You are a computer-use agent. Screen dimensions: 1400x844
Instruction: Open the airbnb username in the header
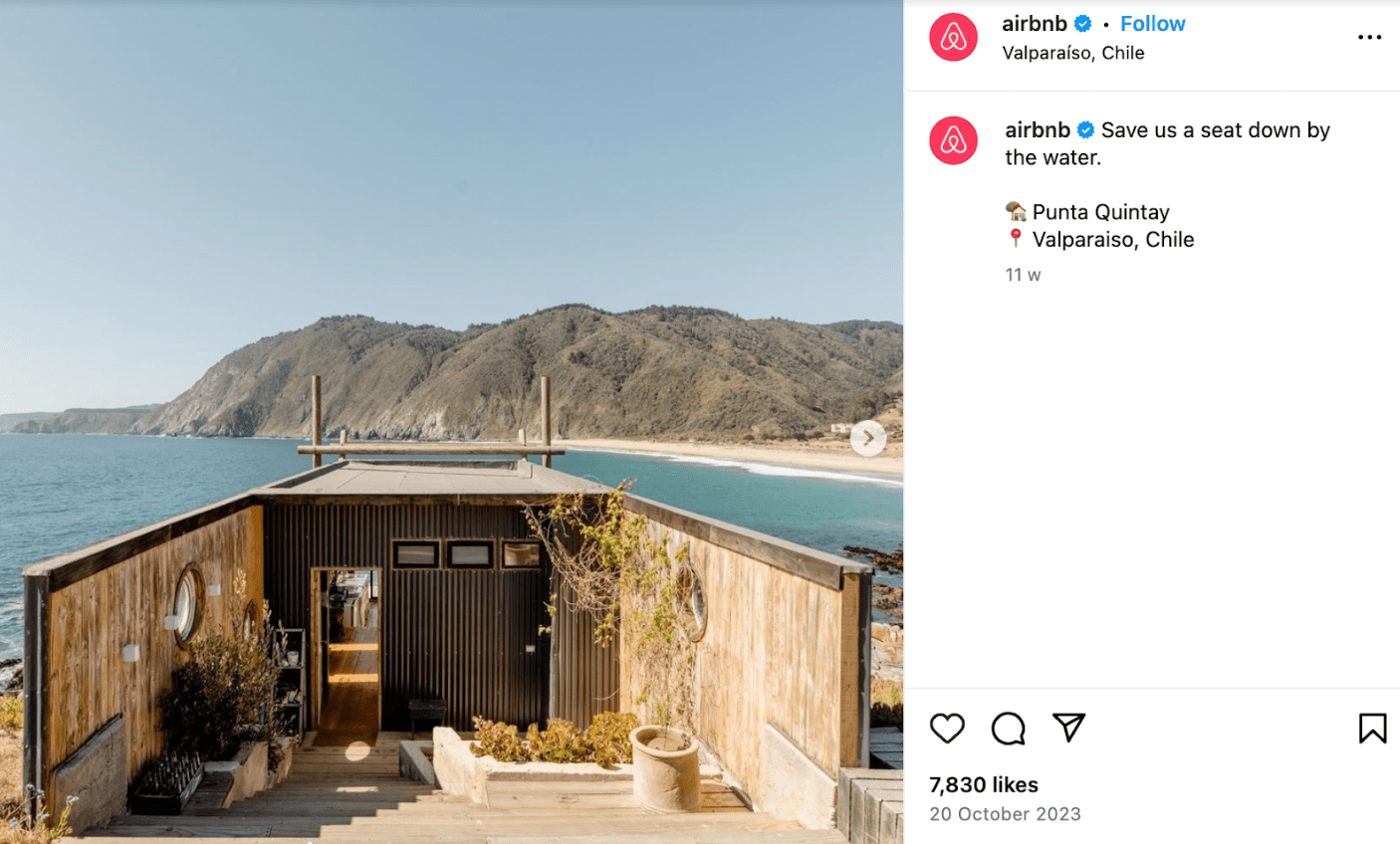[1034, 24]
